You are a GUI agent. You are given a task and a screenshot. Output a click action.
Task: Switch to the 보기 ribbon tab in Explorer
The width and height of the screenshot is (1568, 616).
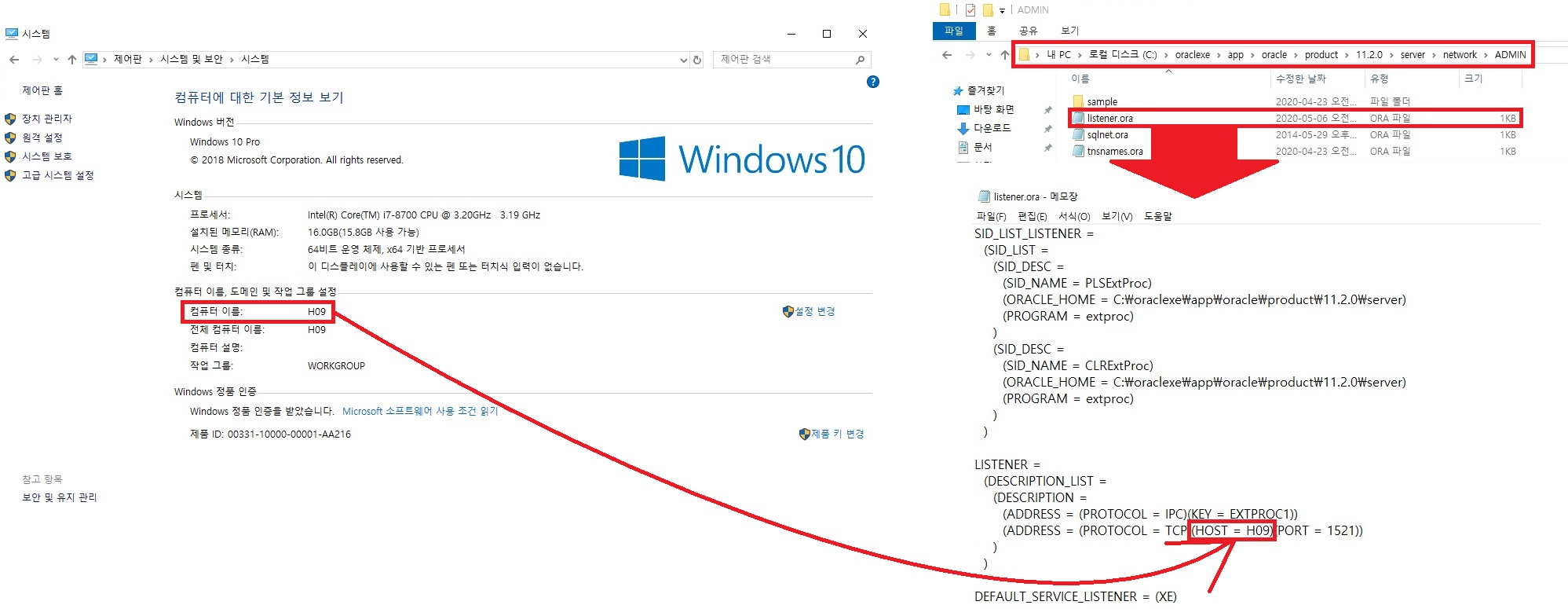pos(1070,31)
